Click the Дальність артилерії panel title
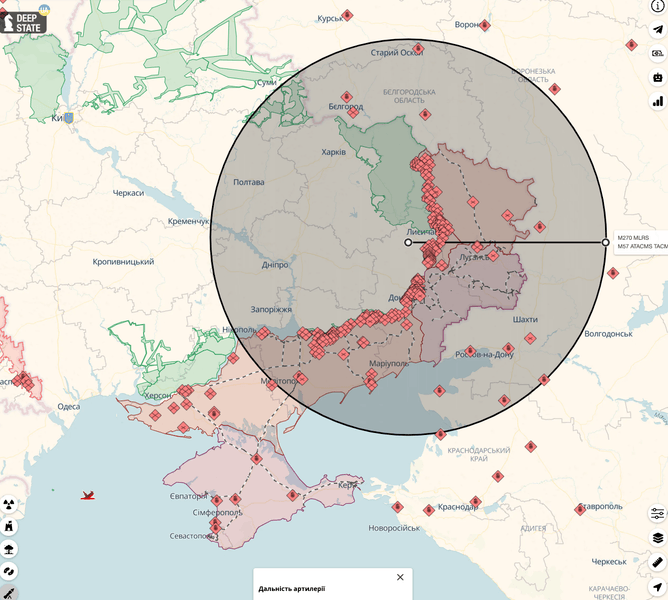 point(291,589)
